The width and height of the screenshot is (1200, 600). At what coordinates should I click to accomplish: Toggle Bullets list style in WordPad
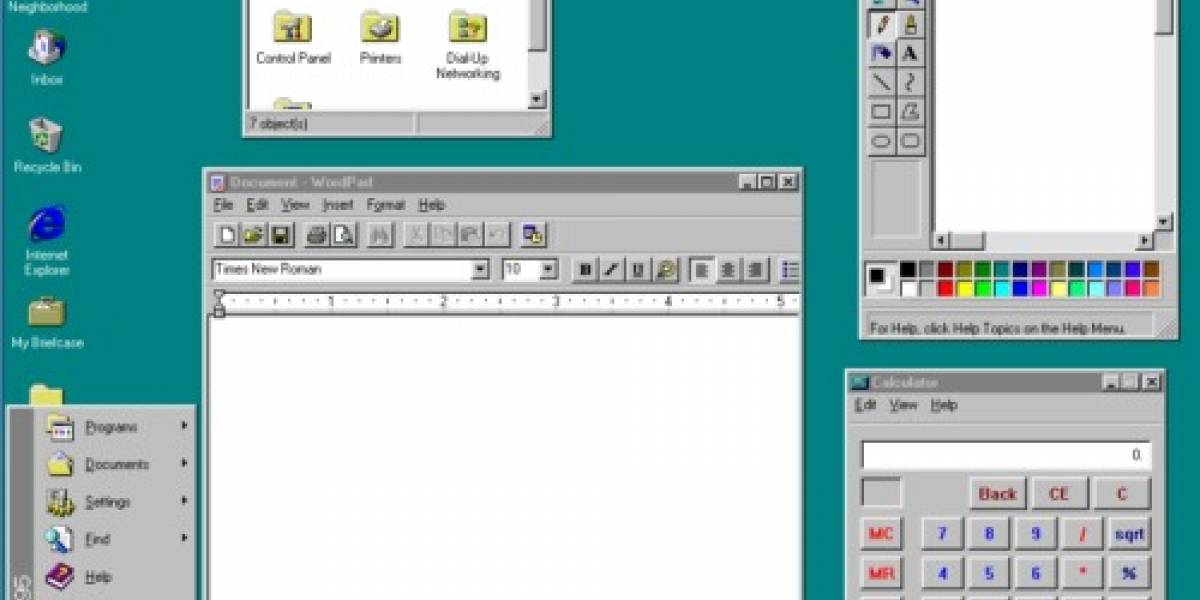coord(790,269)
